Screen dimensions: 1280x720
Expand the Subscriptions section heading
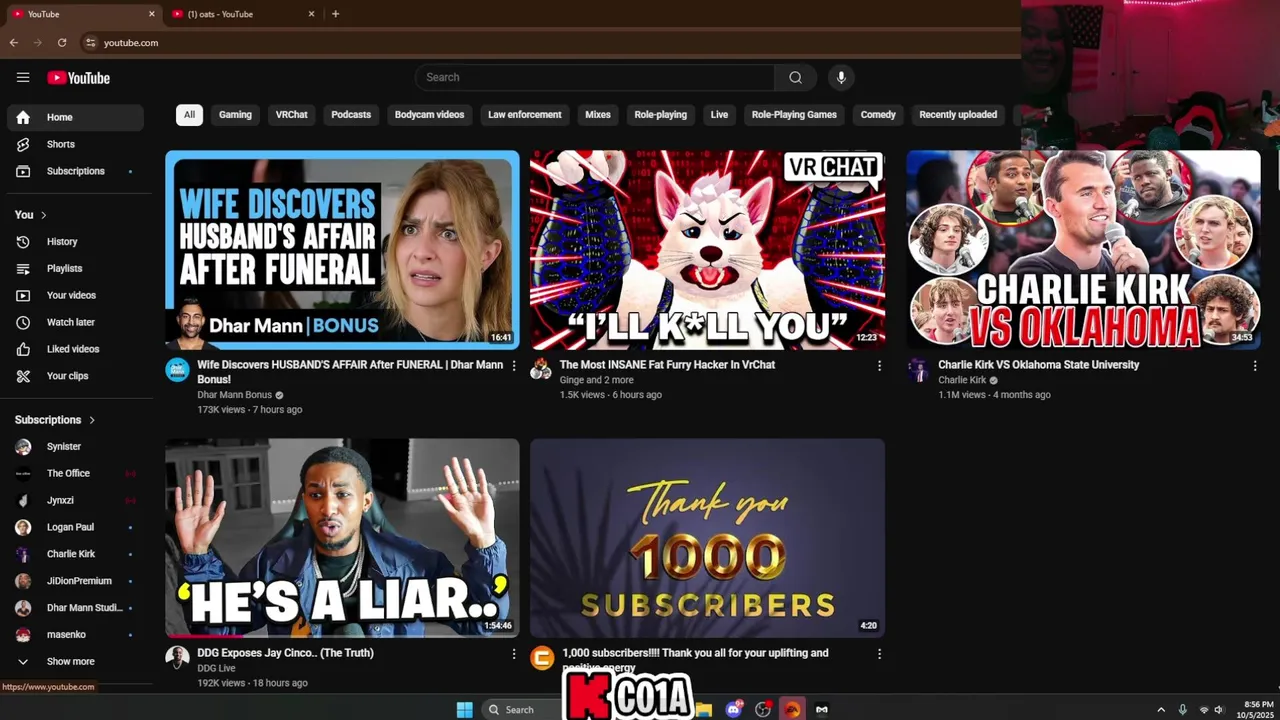pyautogui.click(x=55, y=420)
